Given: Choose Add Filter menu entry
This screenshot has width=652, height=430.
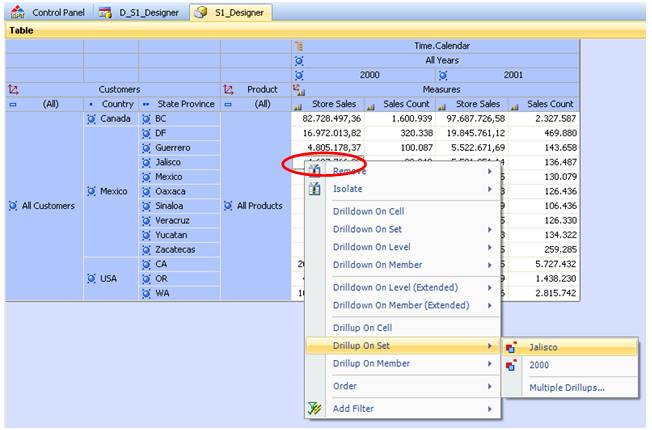Looking at the screenshot, I should tap(402, 409).
